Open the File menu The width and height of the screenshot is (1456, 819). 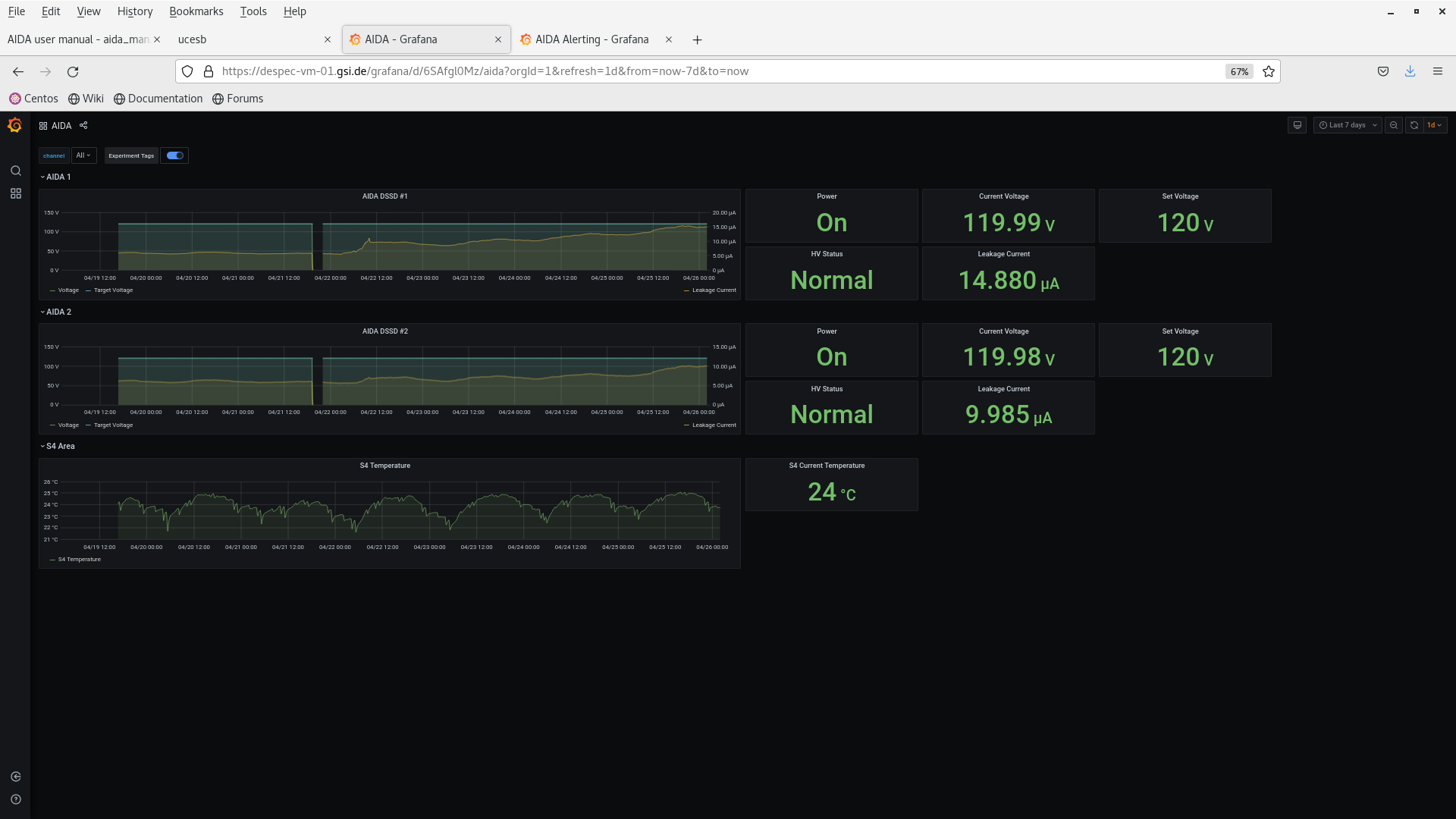pyautogui.click(x=16, y=11)
